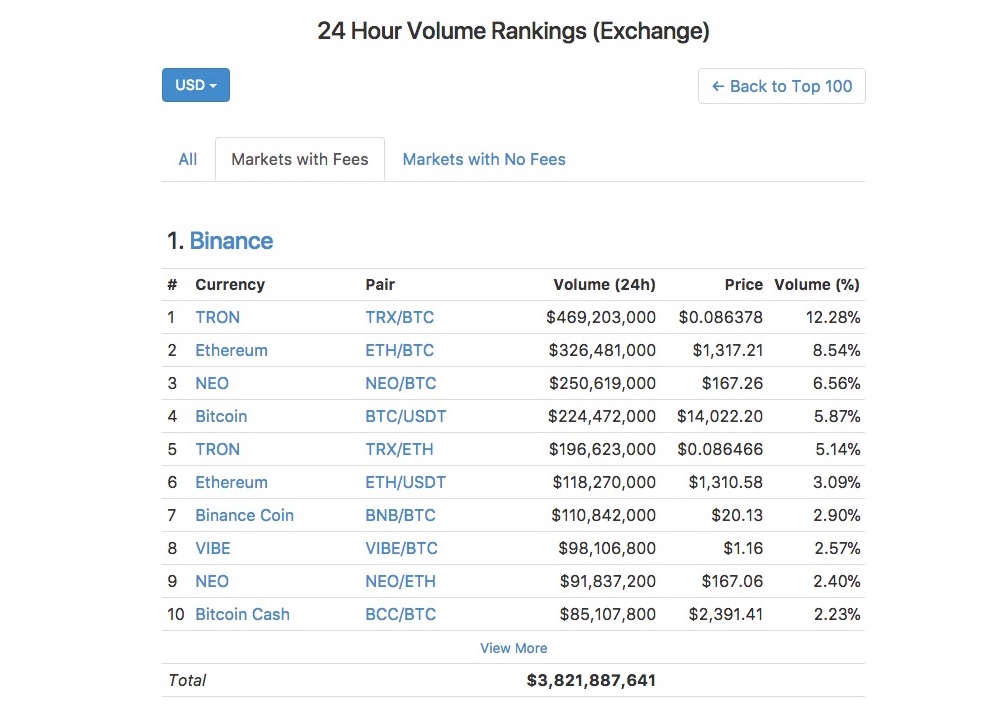Click the Bitcoin Cash link
Viewport: 1000px width, 723px height.
242,615
